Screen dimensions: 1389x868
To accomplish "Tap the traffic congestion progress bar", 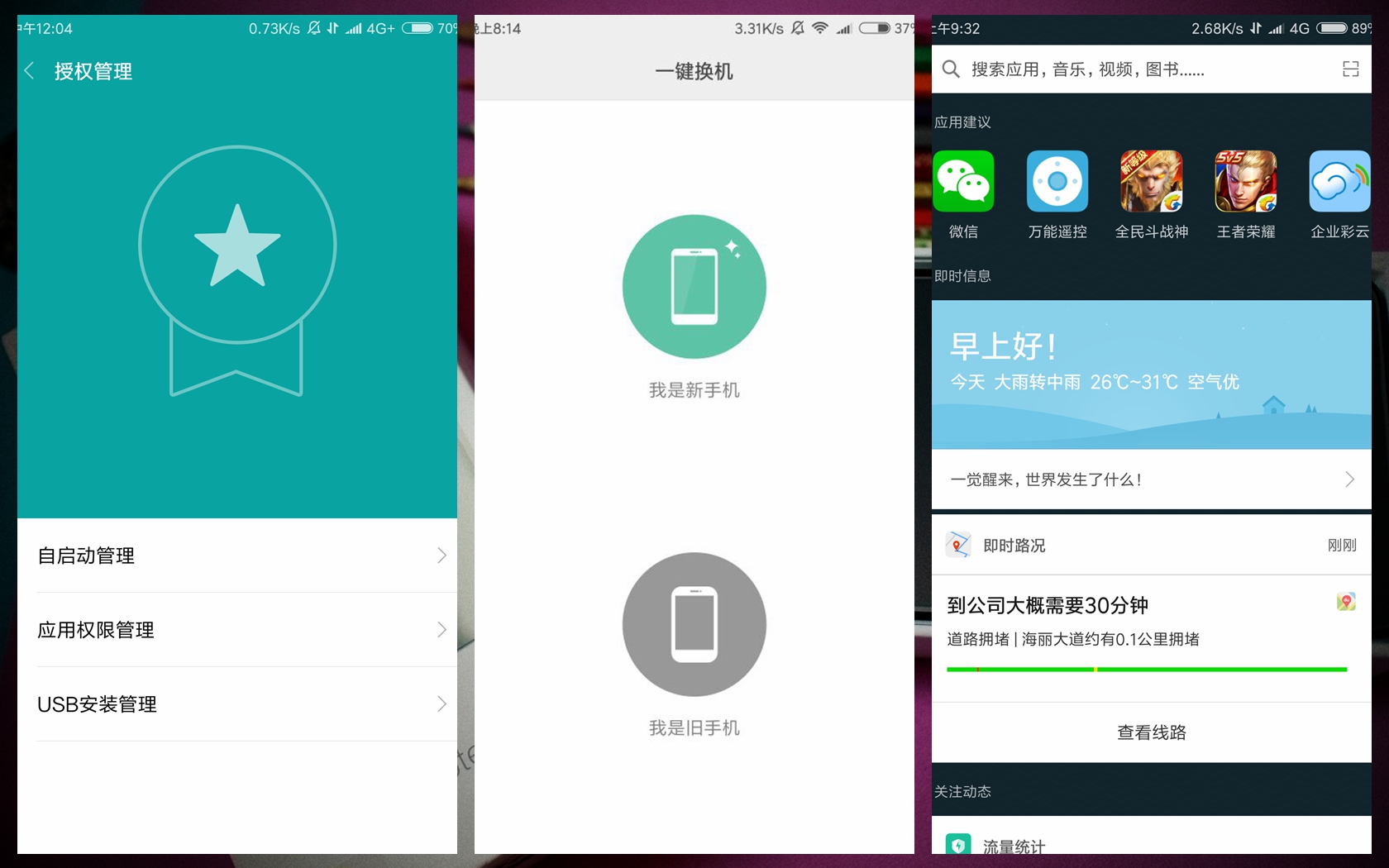I will [1147, 670].
